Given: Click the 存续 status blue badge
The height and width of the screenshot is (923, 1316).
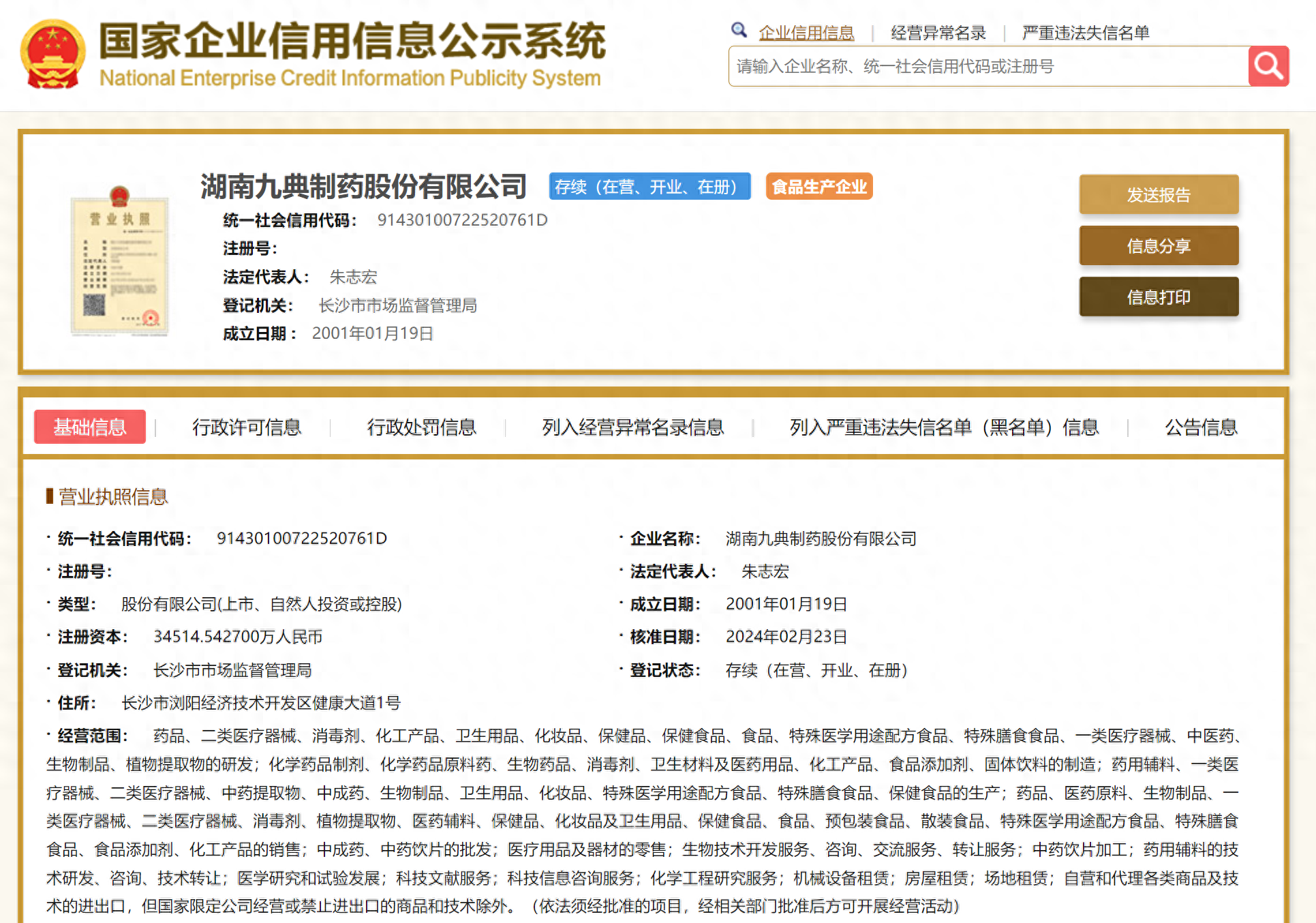Looking at the screenshot, I should point(649,187).
